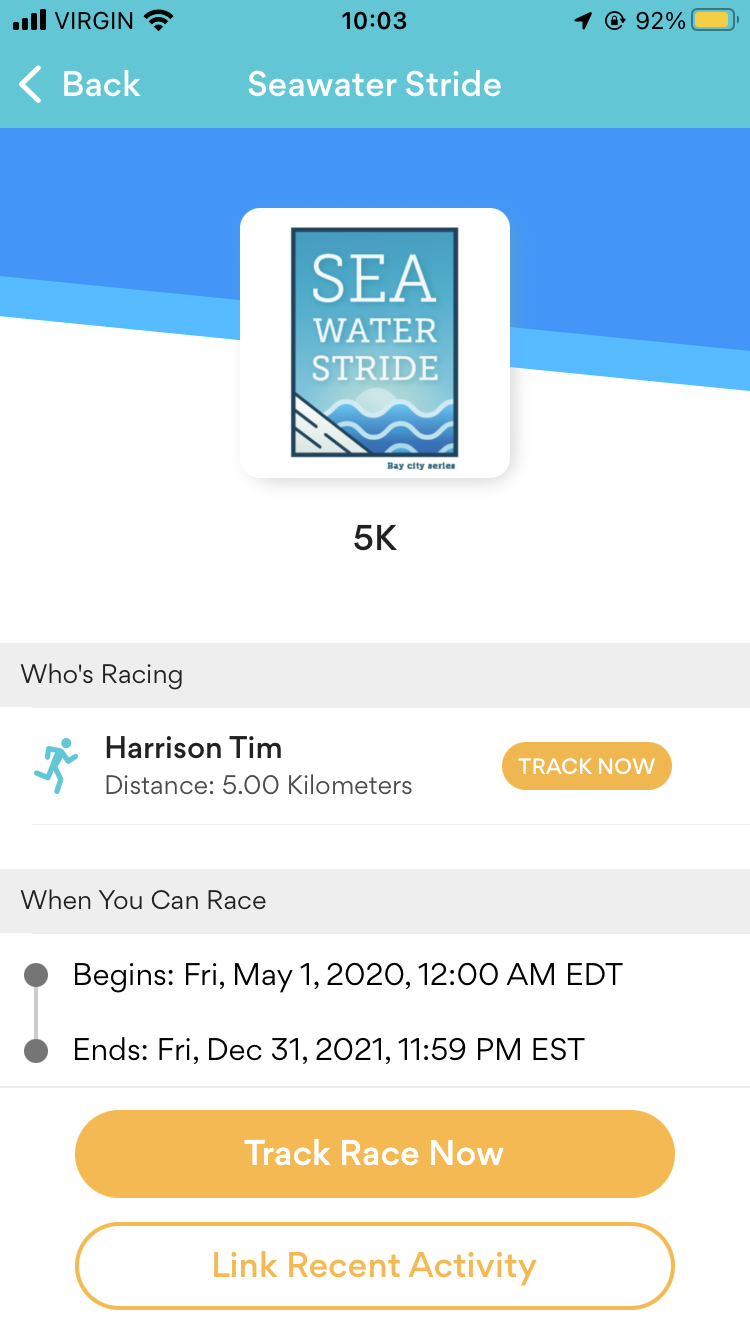Tap the 5K race distance label
This screenshot has width=750, height=1334.
click(x=375, y=539)
